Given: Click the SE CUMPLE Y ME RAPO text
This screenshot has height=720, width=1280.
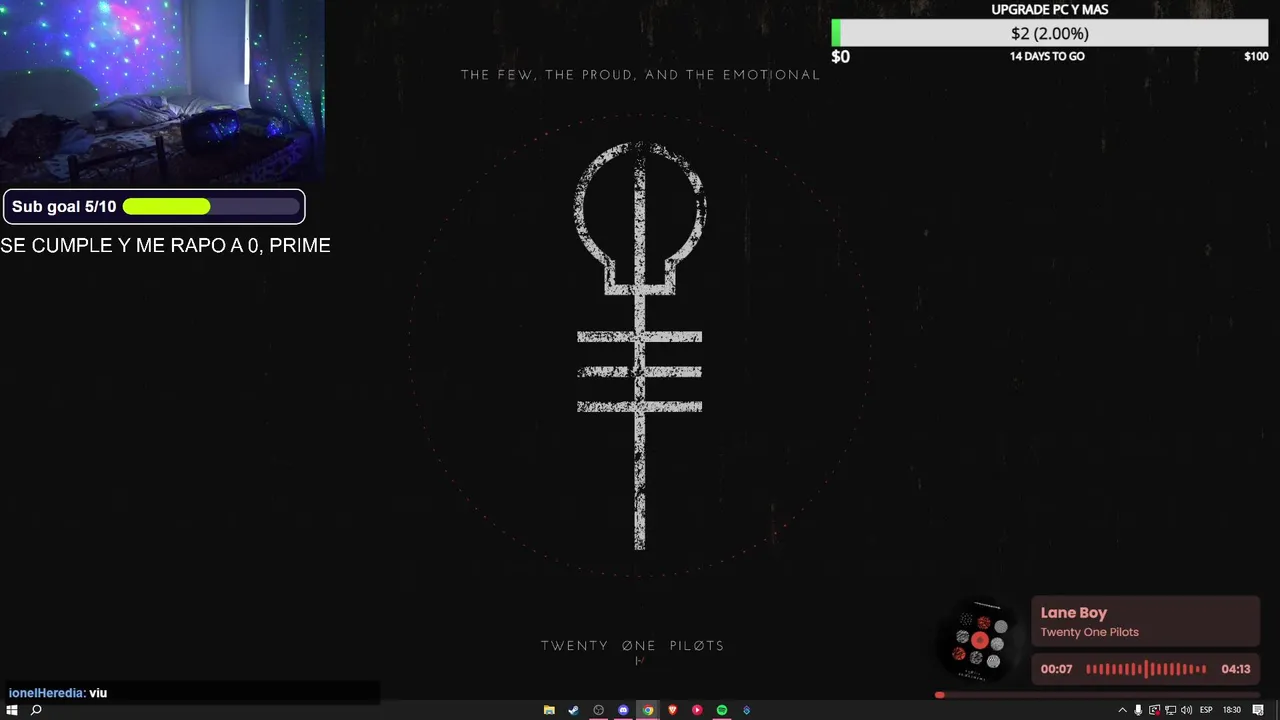Looking at the screenshot, I should (165, 245).
